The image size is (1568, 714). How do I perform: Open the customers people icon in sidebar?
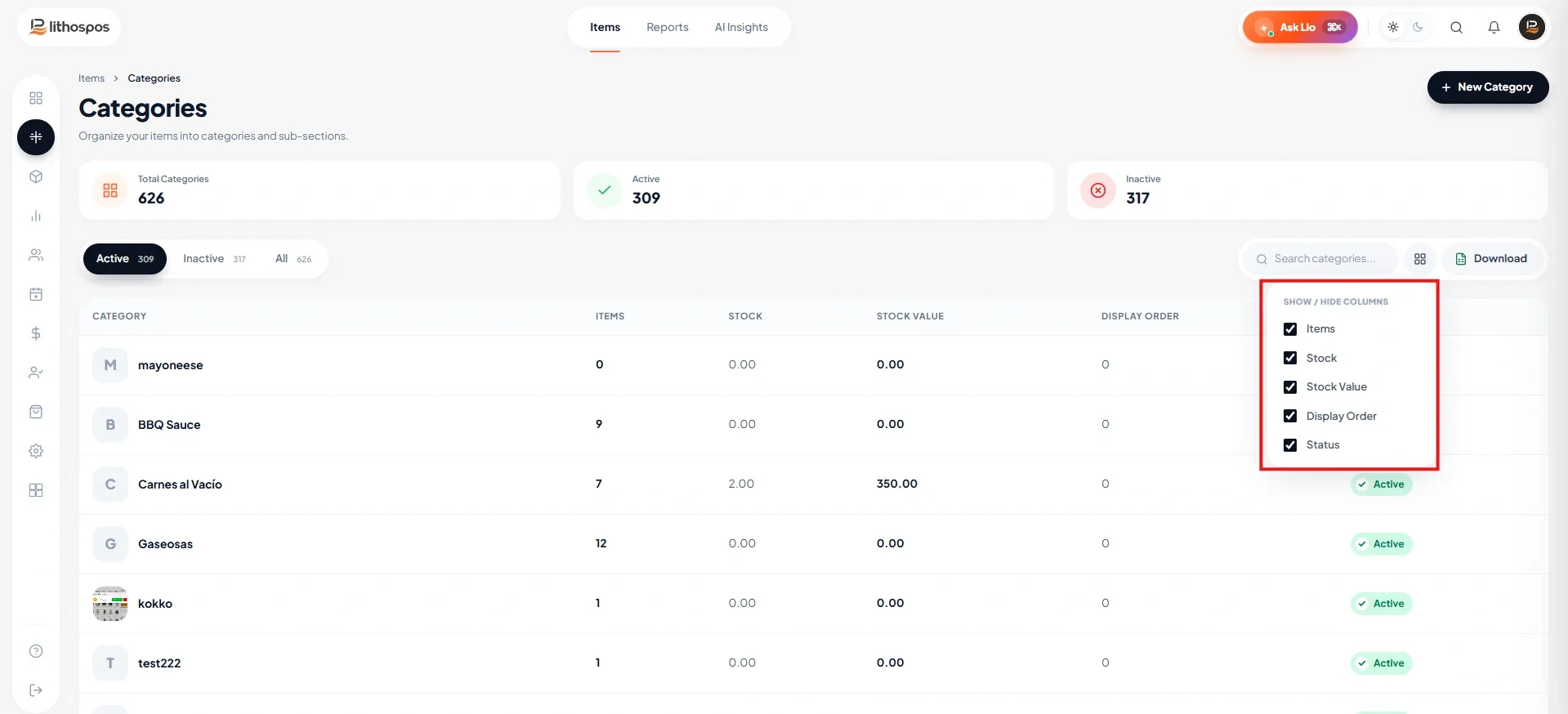coord(36,255)
